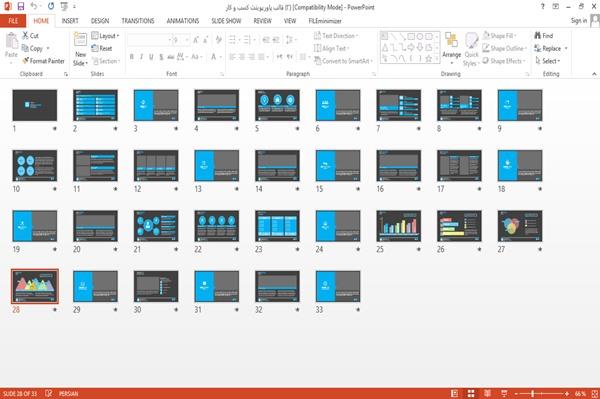
Task: Open the TRANSITIONS ribbon tab
Action: [138, 21]
